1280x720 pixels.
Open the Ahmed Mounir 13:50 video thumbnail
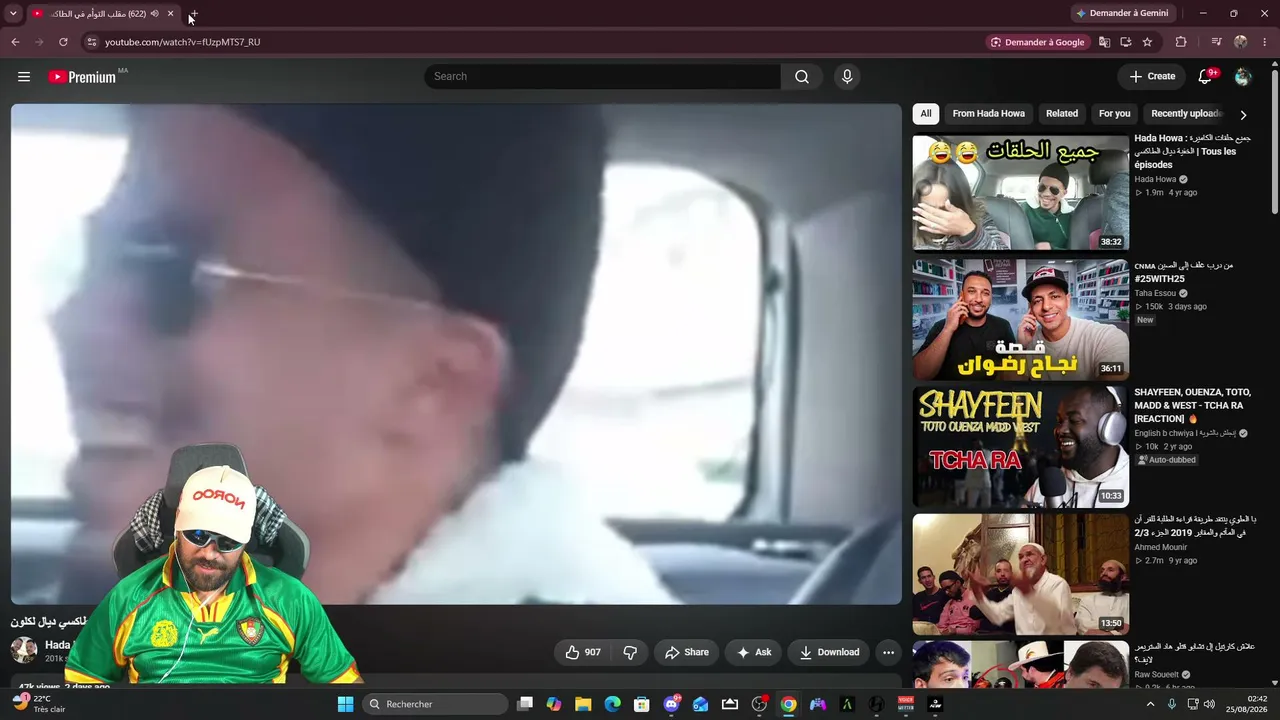pyautogui.click(x=1020, y=574)
